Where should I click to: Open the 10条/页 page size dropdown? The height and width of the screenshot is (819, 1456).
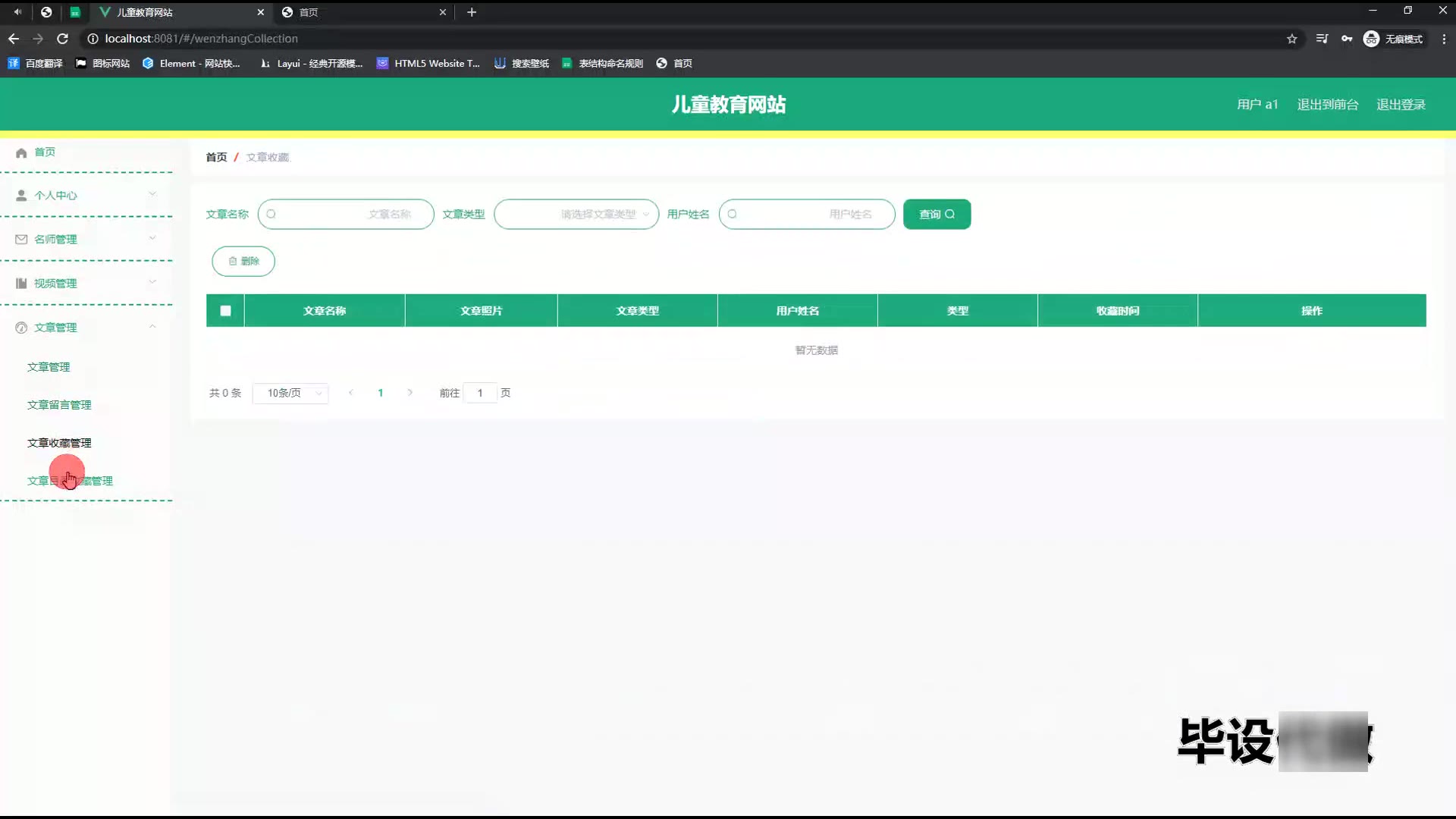click(290, 393)
